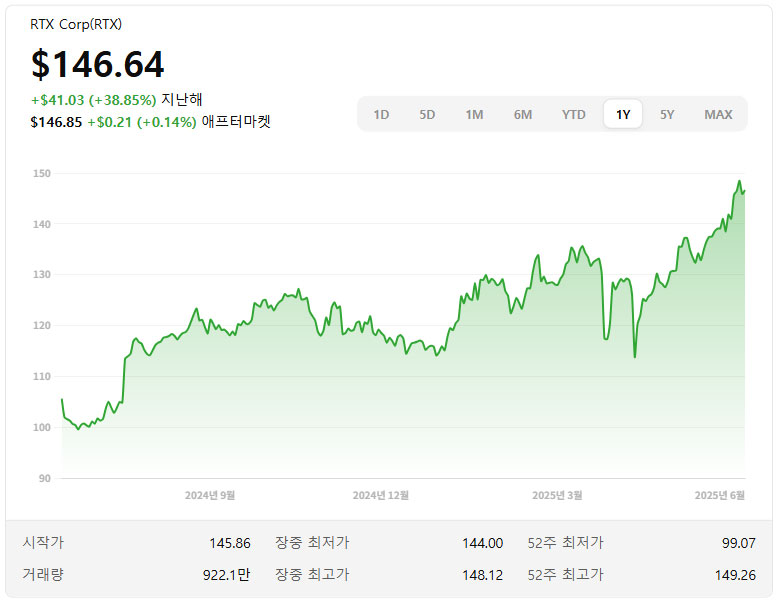Click the 52주 최저가 value 99.07
Viewport: 778px width, 602px height.
pyautogui.click(x=738, y=543)
